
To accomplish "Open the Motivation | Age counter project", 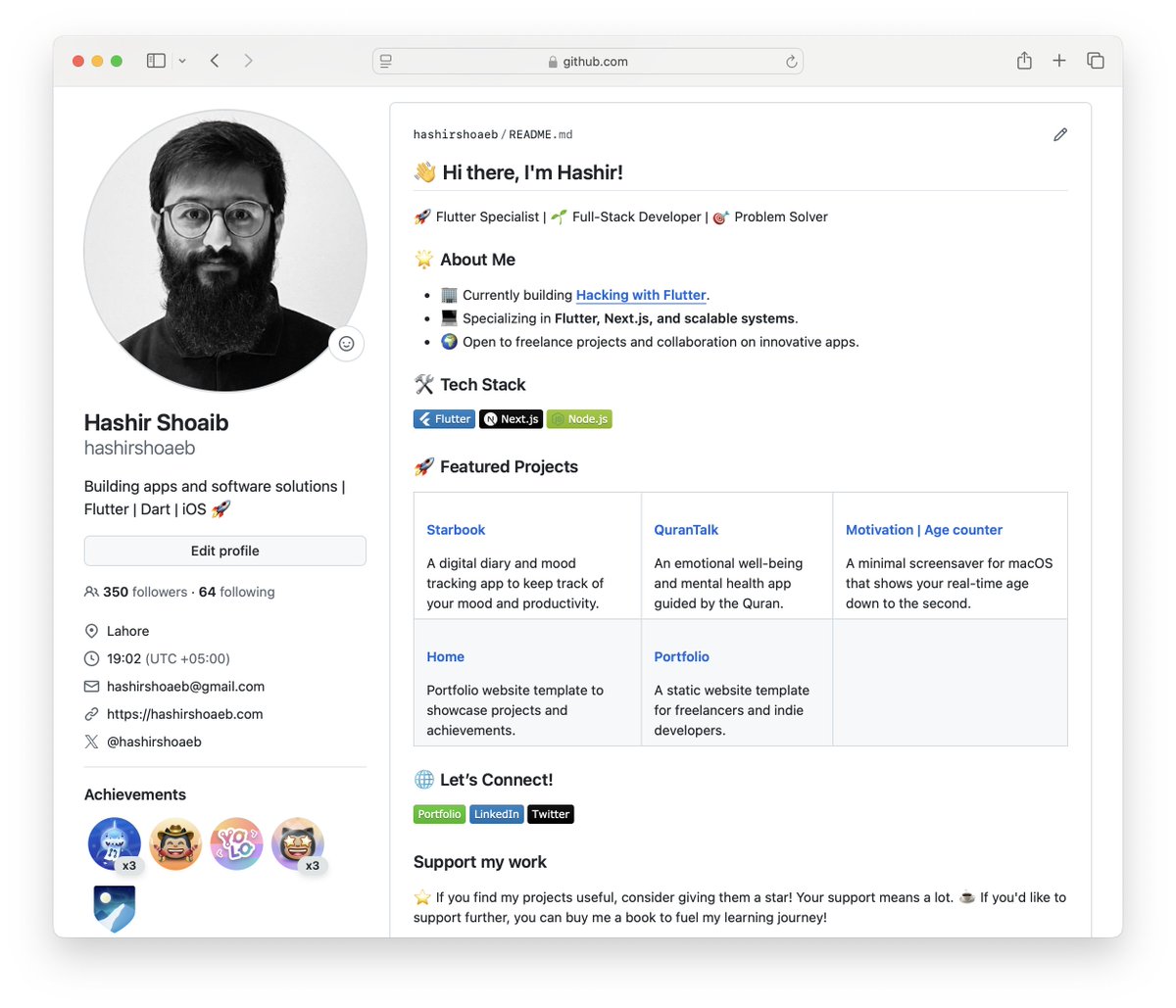I will tap(924, 530).
